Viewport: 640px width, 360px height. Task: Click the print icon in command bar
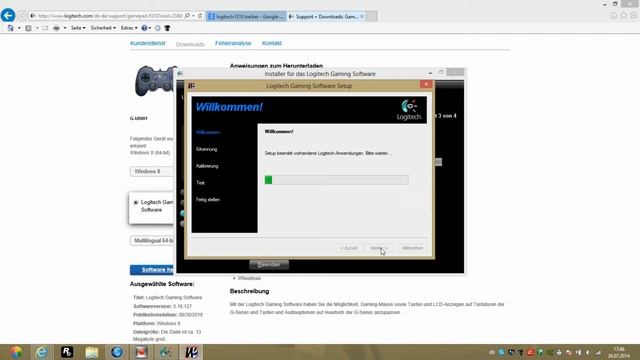click(x=56, y=28)
